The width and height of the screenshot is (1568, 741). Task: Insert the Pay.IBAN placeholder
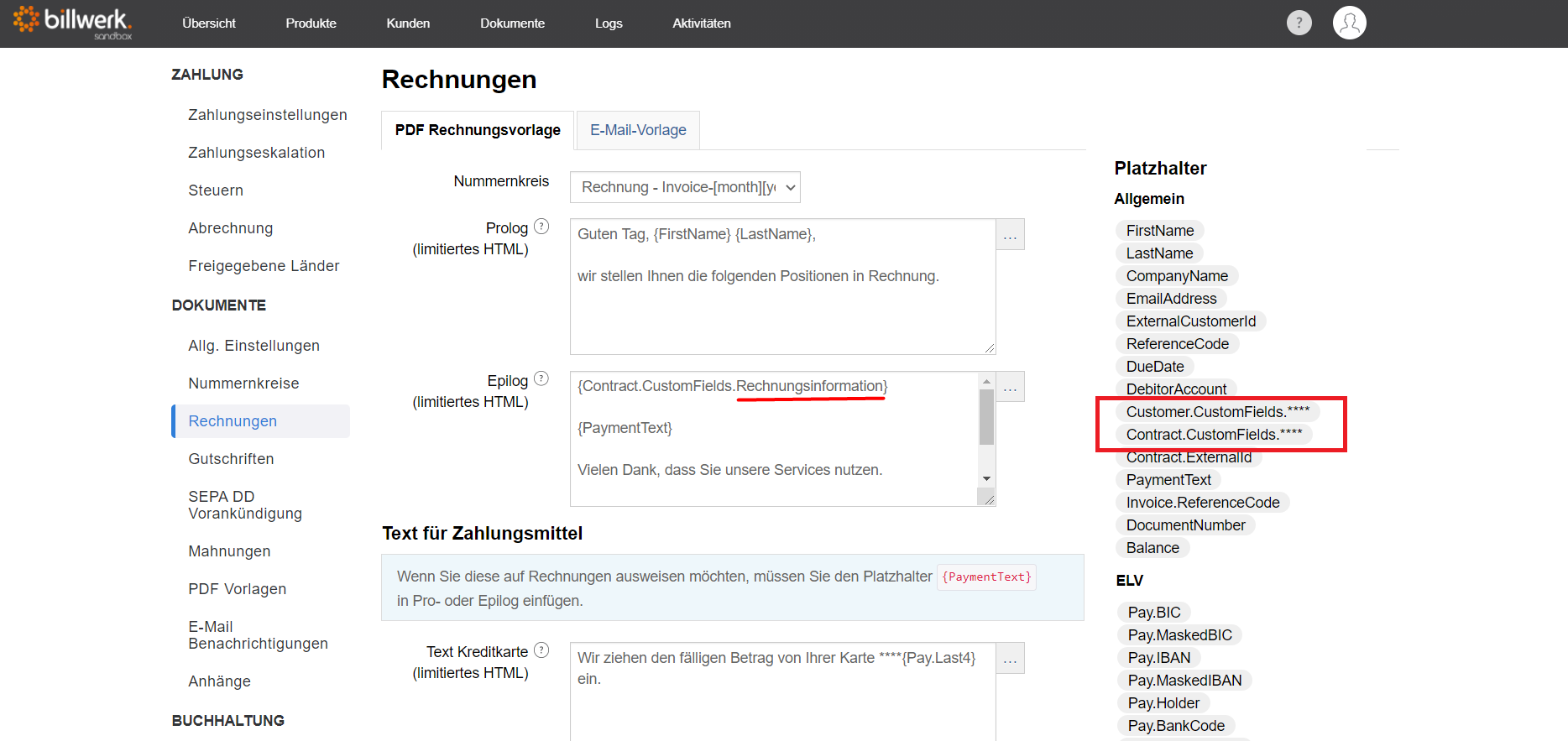click(x=1159, y=658)
